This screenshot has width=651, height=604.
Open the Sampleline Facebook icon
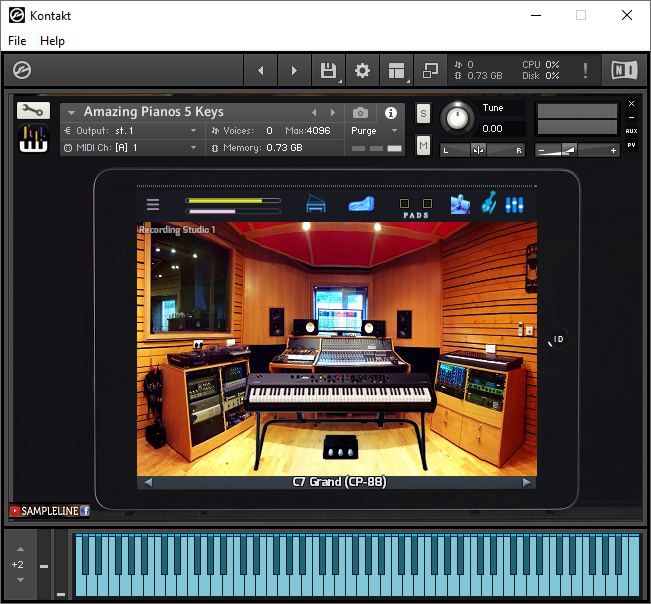(x=85, y=511)
